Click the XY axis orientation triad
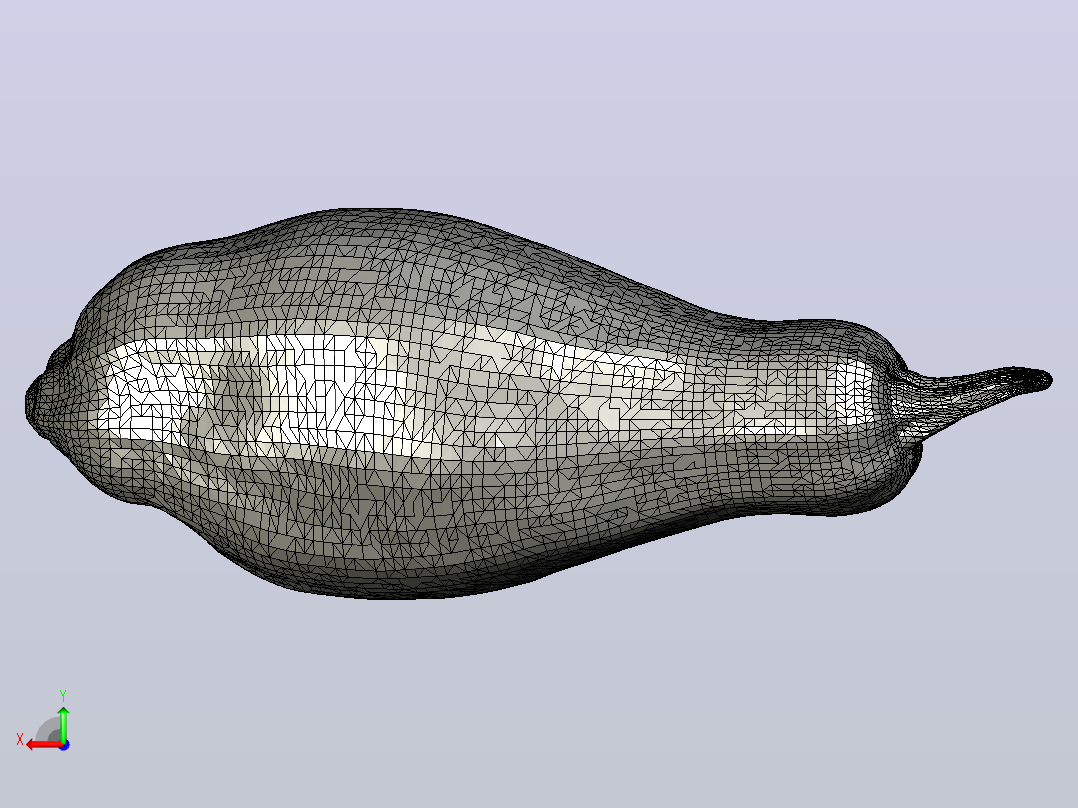 [44, 722]
